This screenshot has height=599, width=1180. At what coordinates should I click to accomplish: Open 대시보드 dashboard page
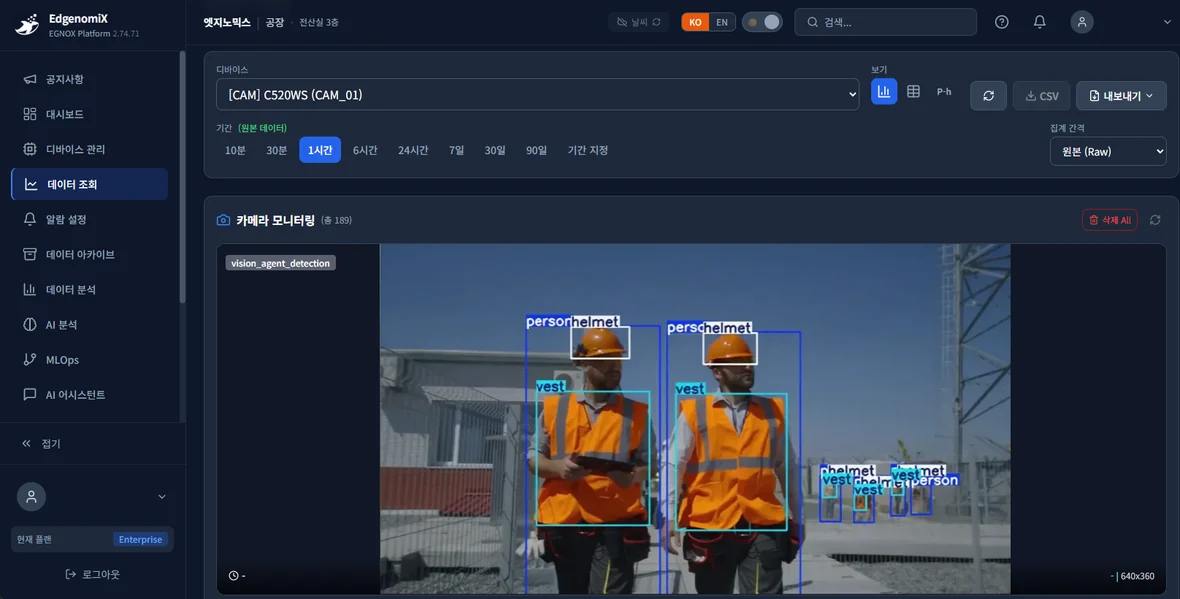(90, 114)
